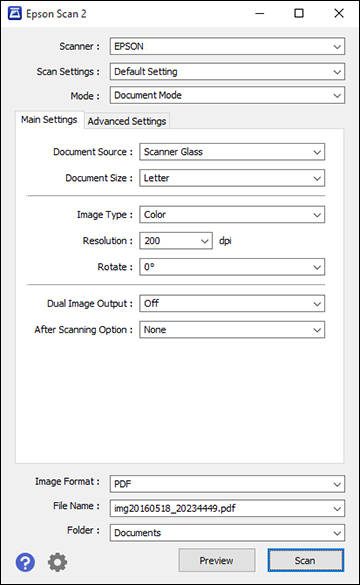Image resolution: width=360 pixels, height=585 pixels.
Task: Click the Preview button
Action: (217, 560)
